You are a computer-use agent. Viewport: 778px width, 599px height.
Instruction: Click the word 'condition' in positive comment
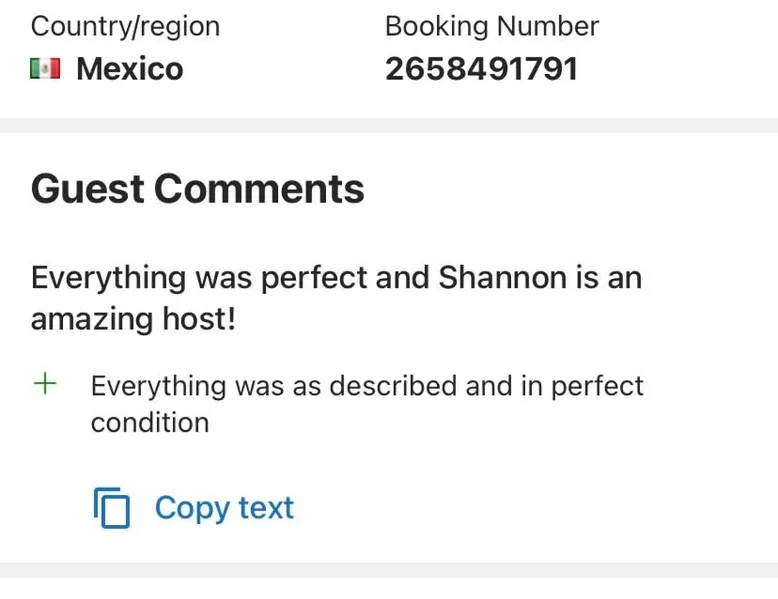coord(150,422)
